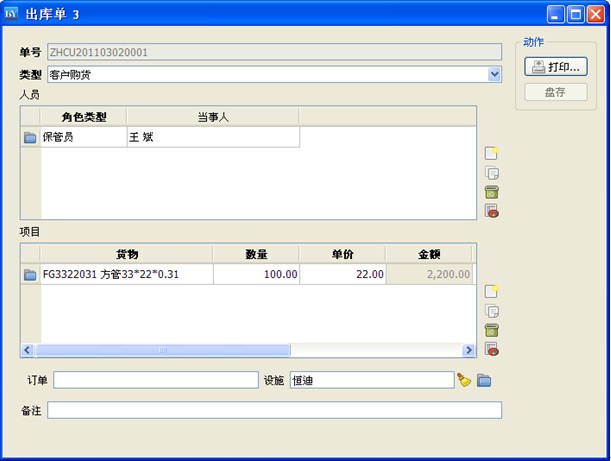Click red remove-all icon beside 项目 table
Viewport: 611px width, 461px height.
pyautogui.click(x=491, y=349)
